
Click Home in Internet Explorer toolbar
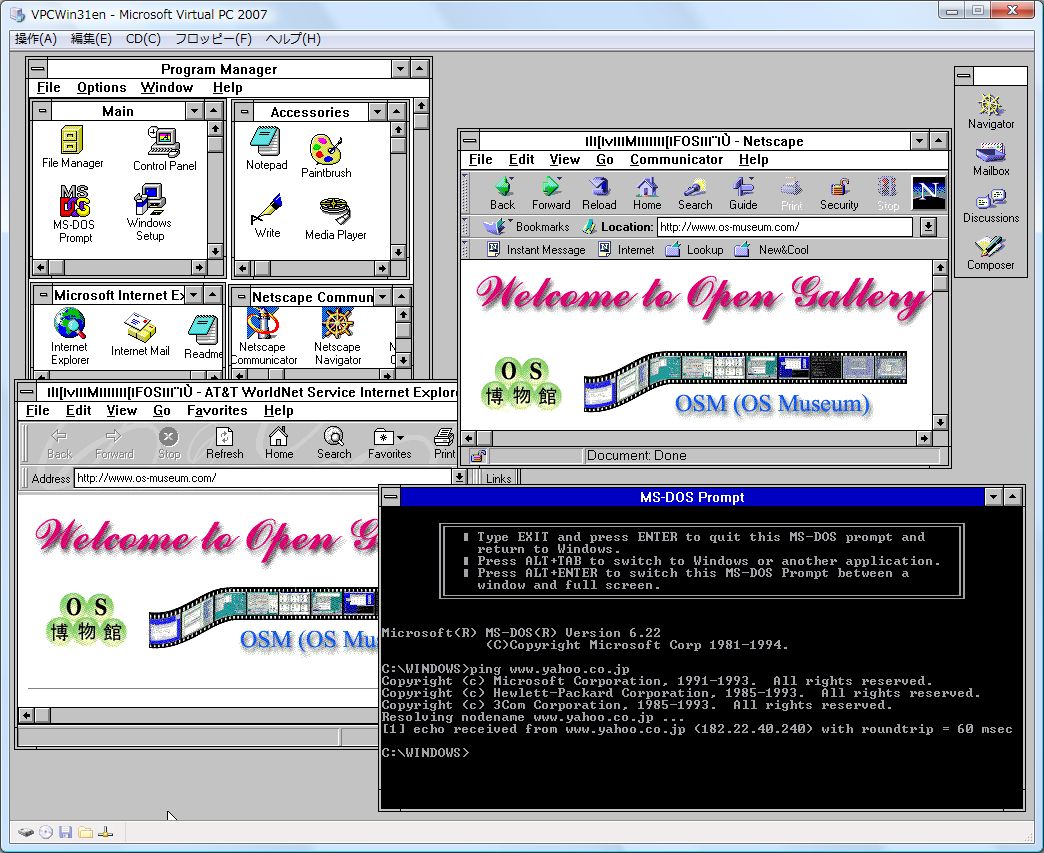[278, 443]
